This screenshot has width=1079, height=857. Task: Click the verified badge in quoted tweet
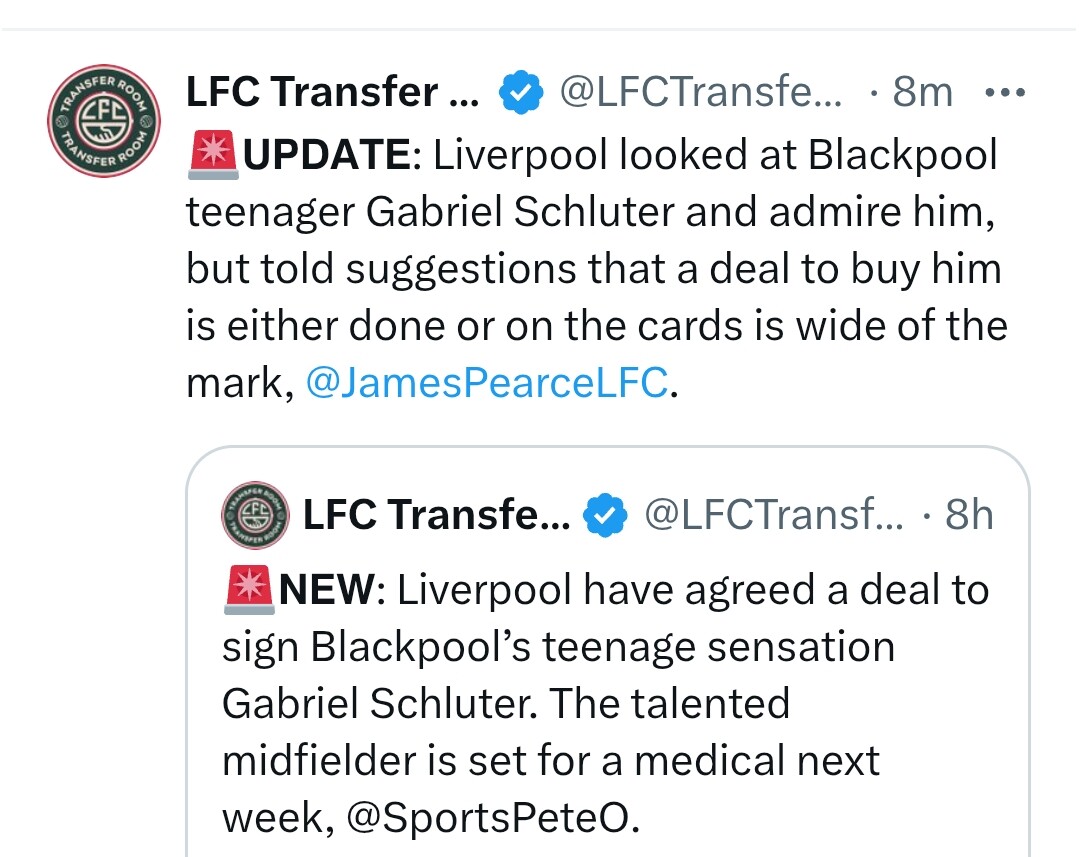[x=605, y=515]
